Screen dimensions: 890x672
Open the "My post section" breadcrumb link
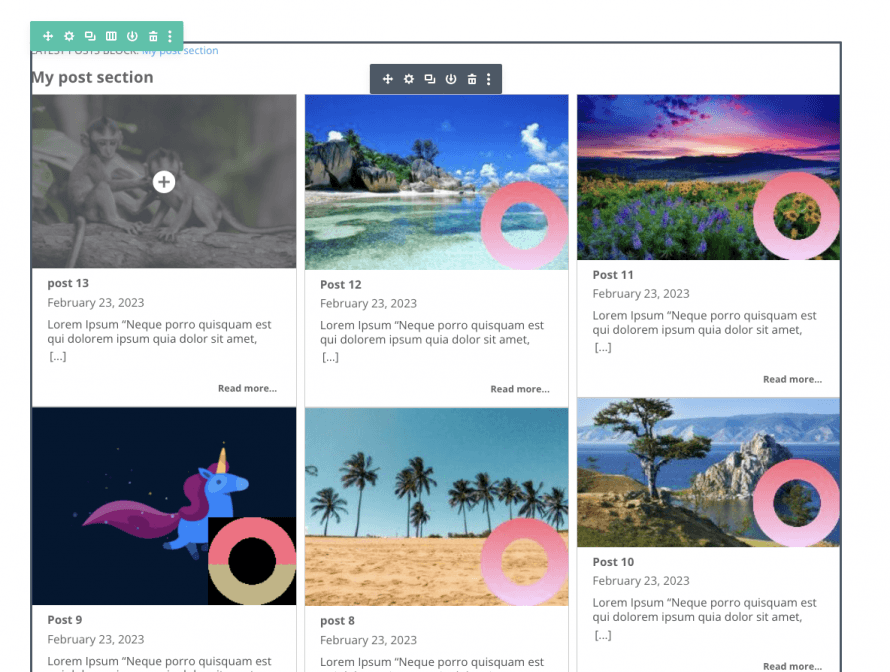tap(180, 51)
